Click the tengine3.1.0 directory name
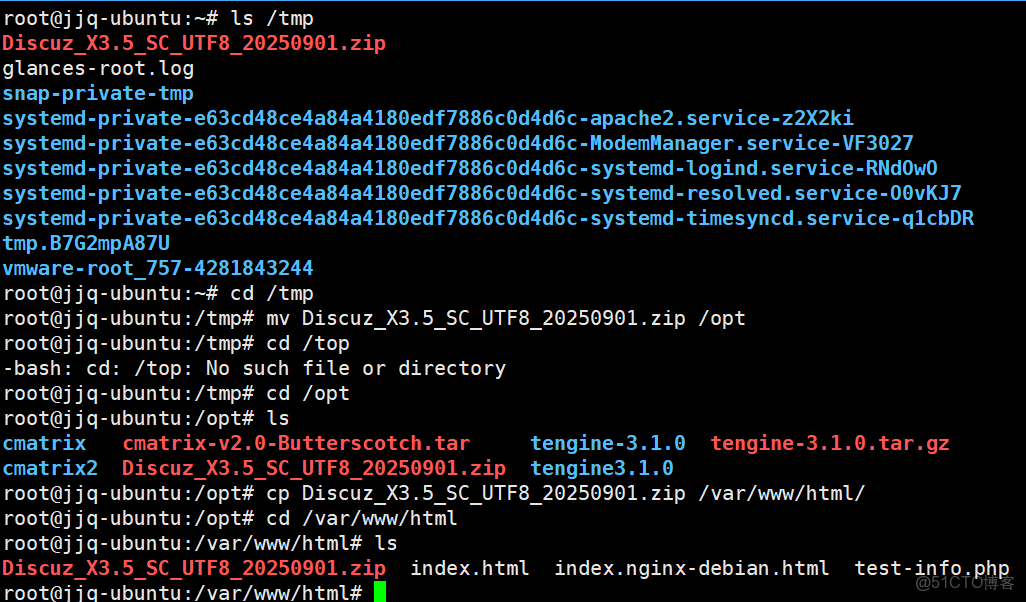 602,468
